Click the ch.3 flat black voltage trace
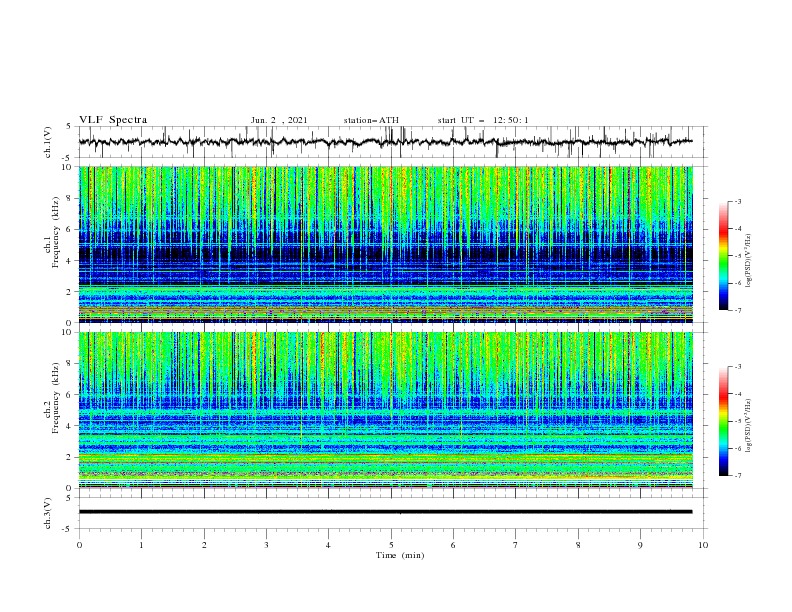Image resolution: width=792 pixels, height=612 pixels. [x=385, y=512]
